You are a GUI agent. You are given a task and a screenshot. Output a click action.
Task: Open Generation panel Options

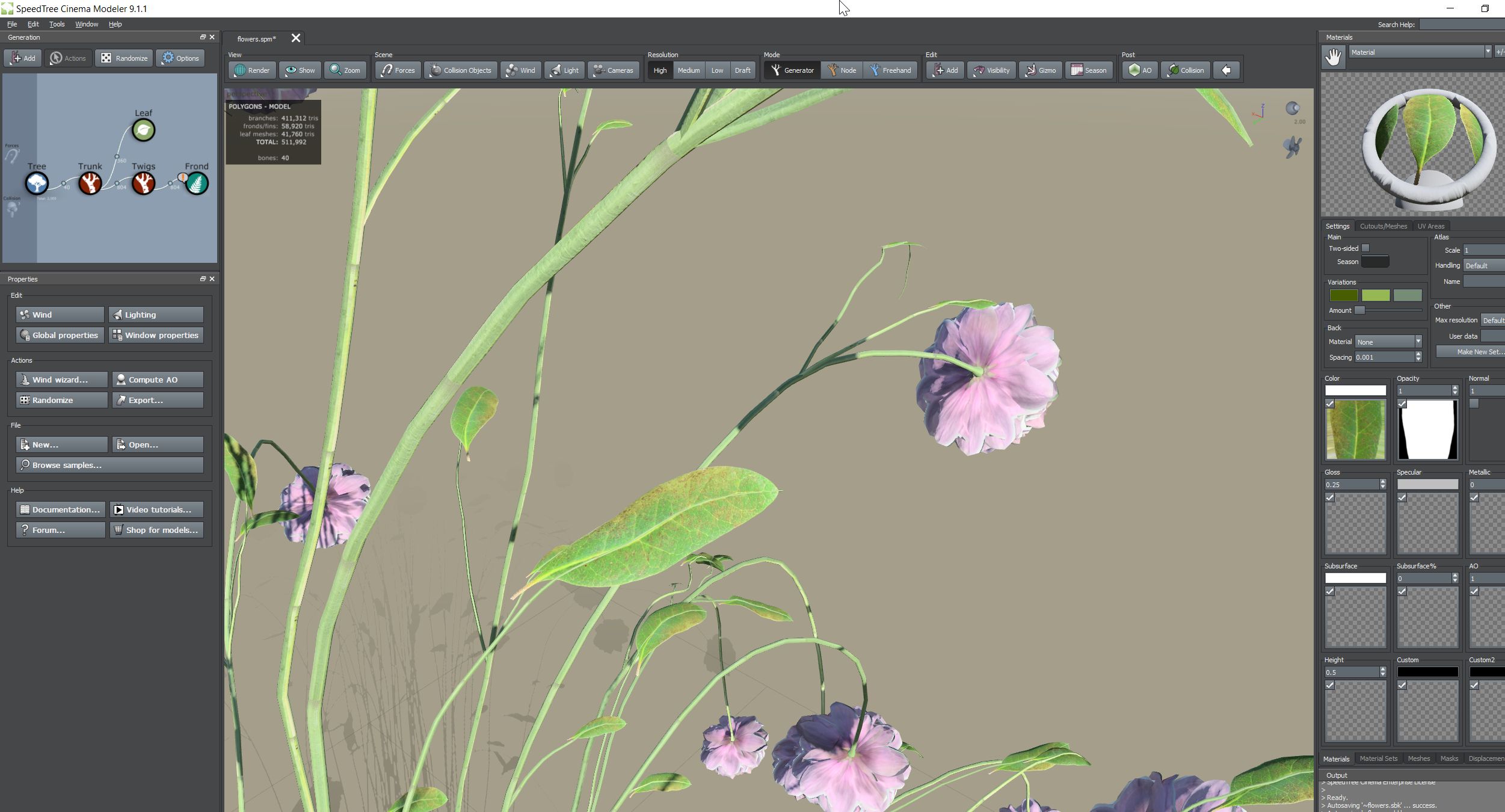[x=180, y=58]
